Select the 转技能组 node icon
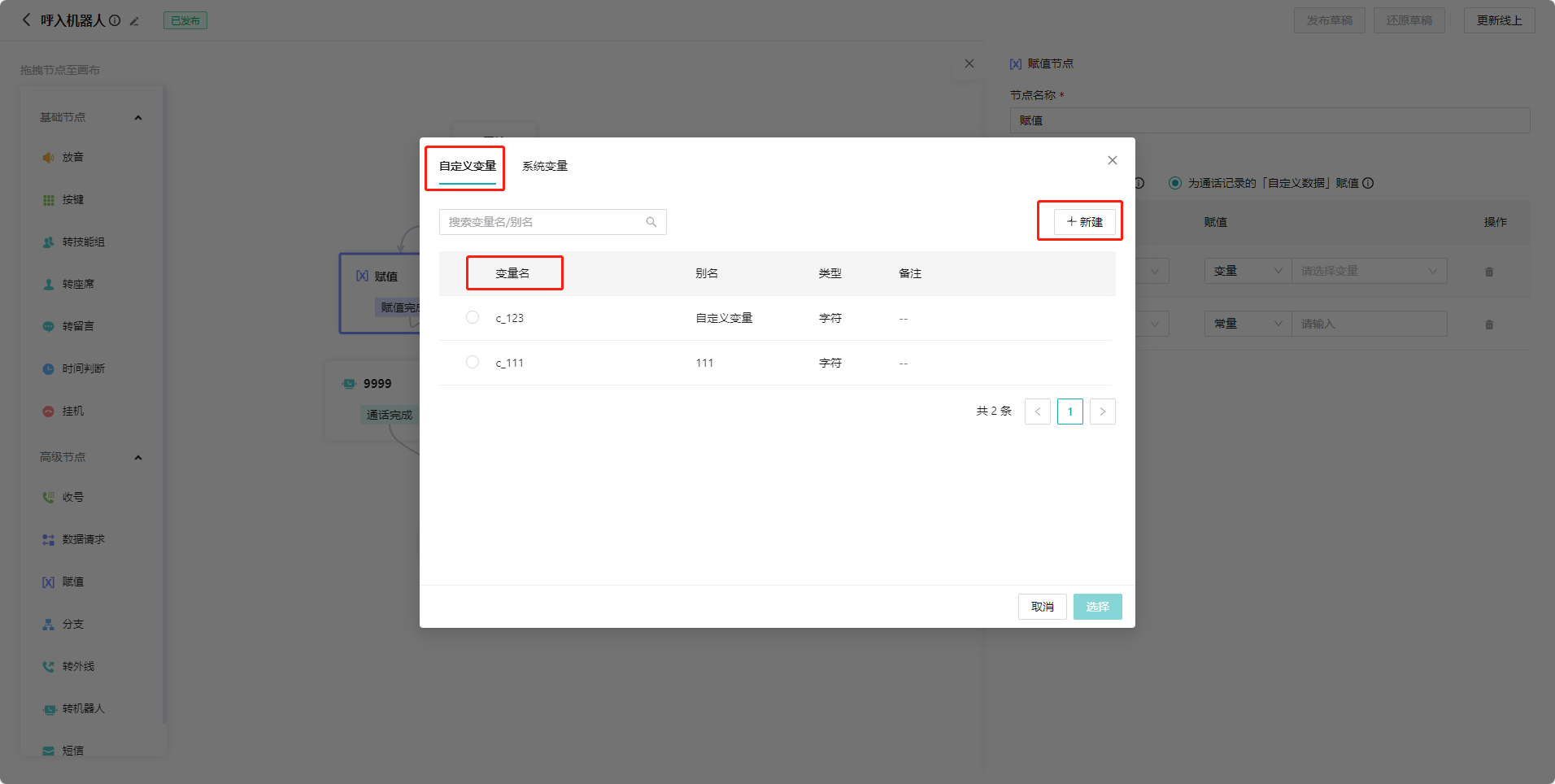 [49, 242]
